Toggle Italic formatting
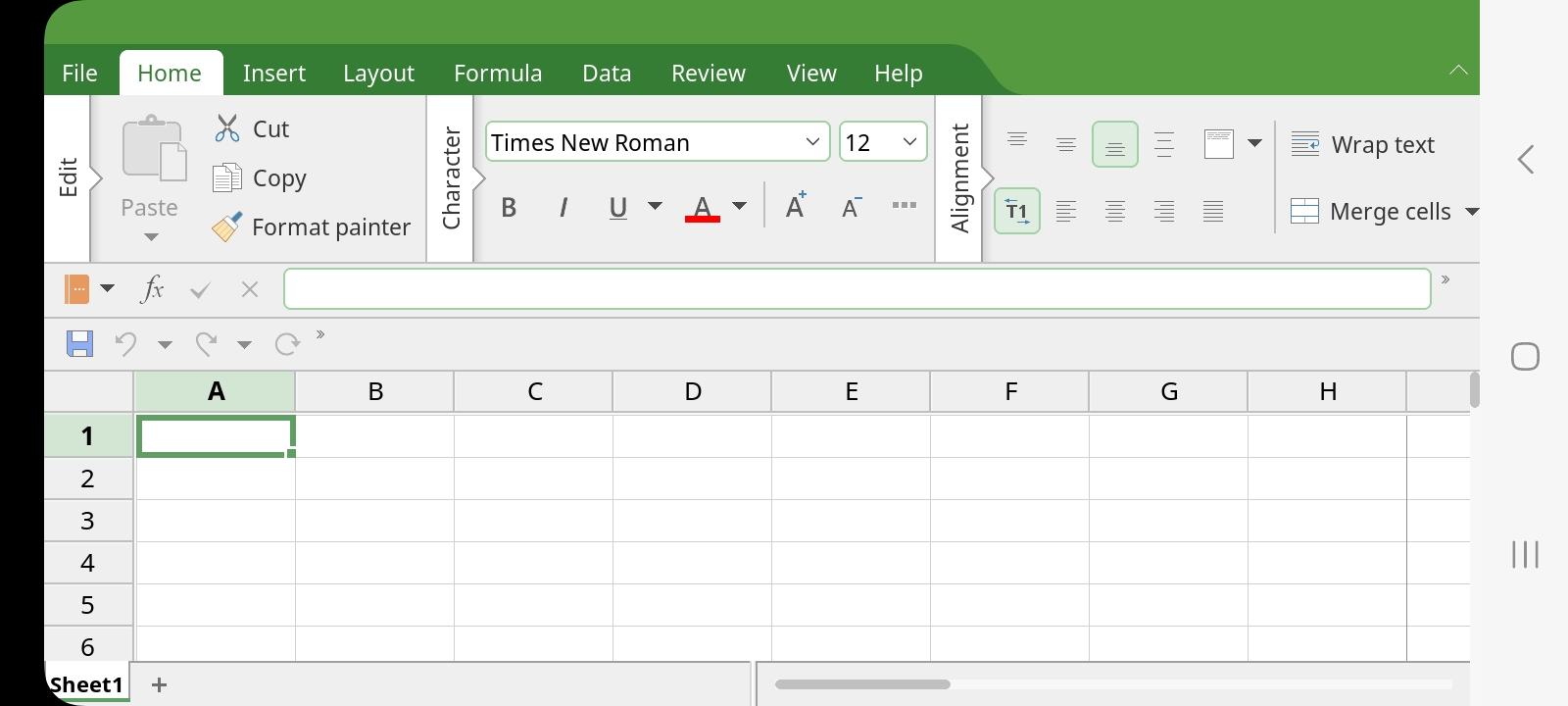This screenshot has width=1568, height=706. [563, 207]
